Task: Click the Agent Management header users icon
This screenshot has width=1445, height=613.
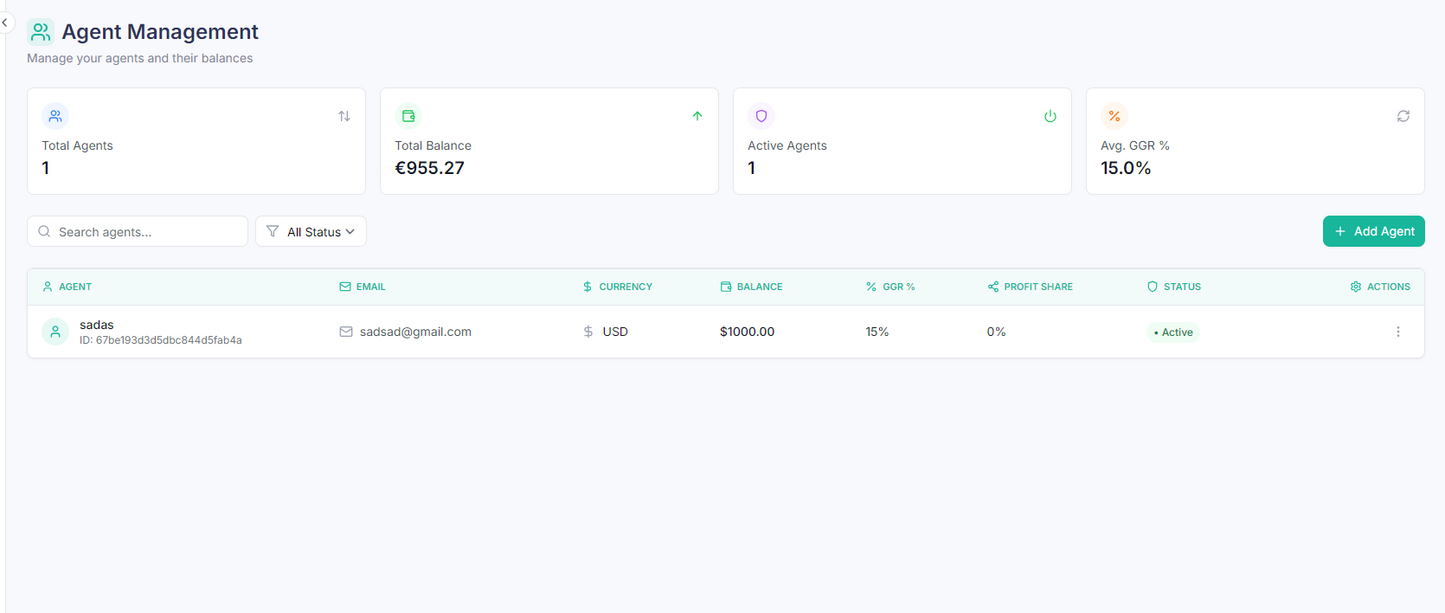Action: pyautogui.click(x=40, y=32)
